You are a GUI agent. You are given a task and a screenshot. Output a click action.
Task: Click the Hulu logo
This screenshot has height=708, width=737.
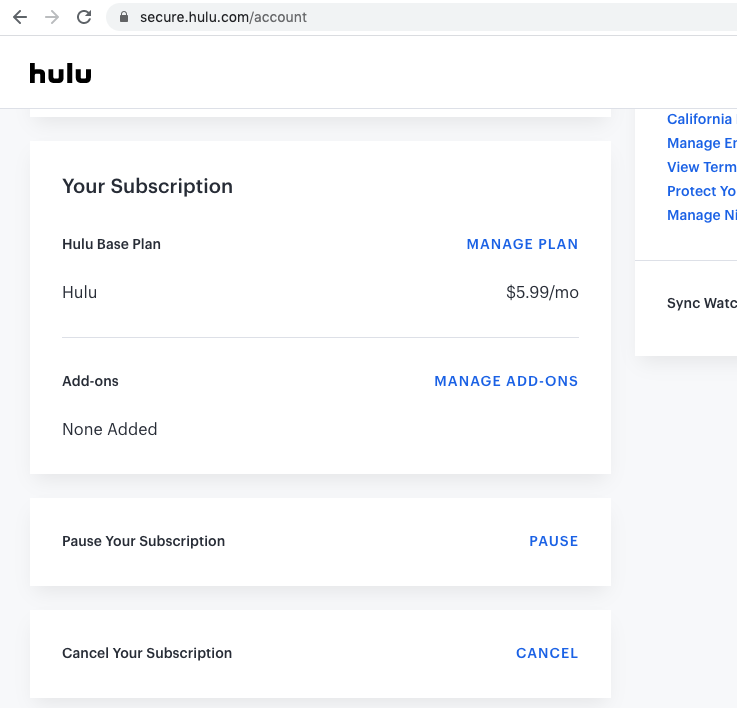[x=60, y=73]
